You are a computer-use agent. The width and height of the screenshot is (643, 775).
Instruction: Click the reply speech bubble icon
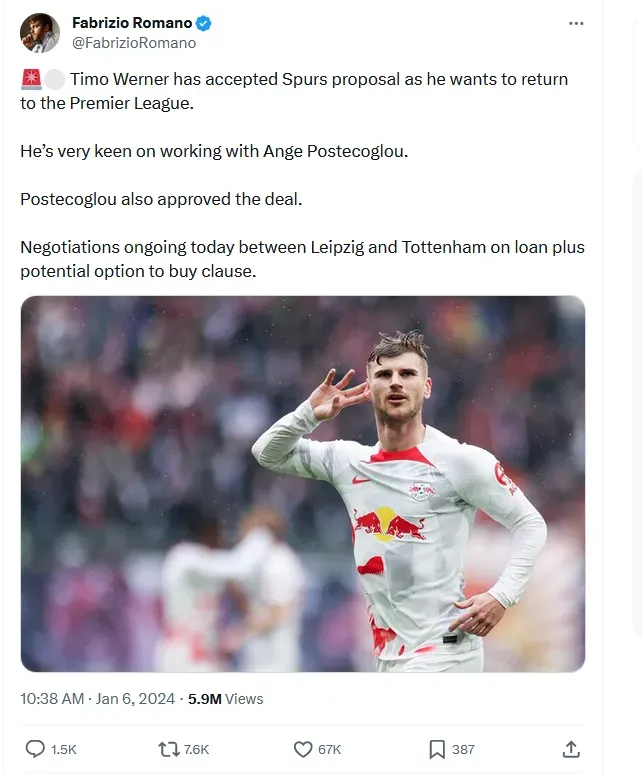[x=34, y=748]
